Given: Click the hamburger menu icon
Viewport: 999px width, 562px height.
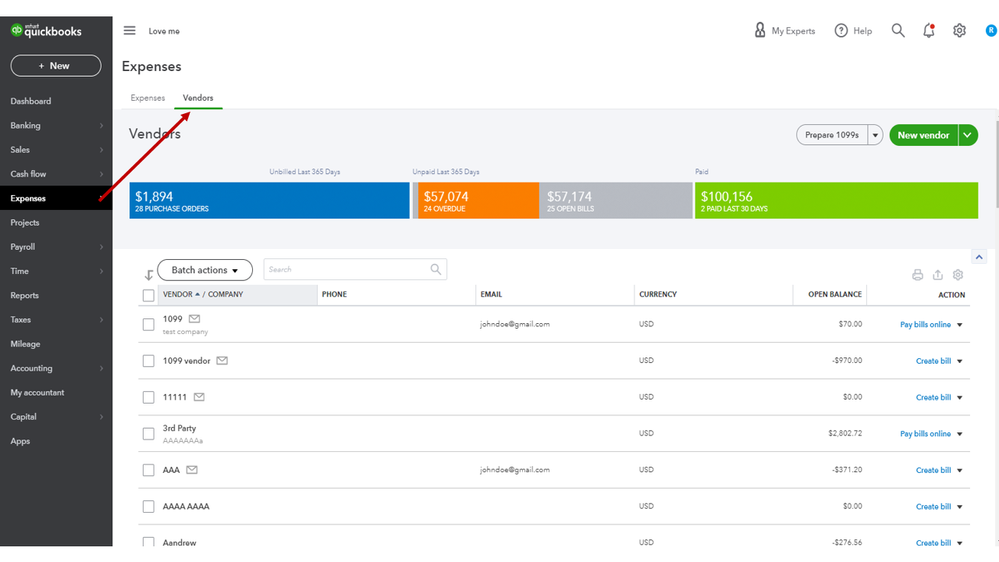Looking at the screenshot, I should coord(129,31).
